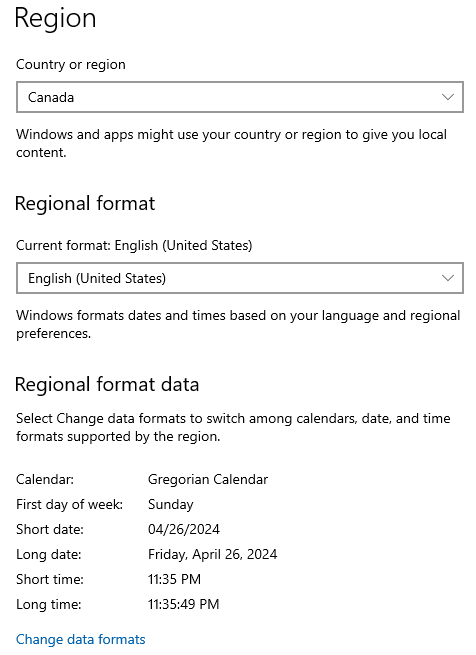
Task: Select the Gregorian Calendar value
Action: (208, 479)
